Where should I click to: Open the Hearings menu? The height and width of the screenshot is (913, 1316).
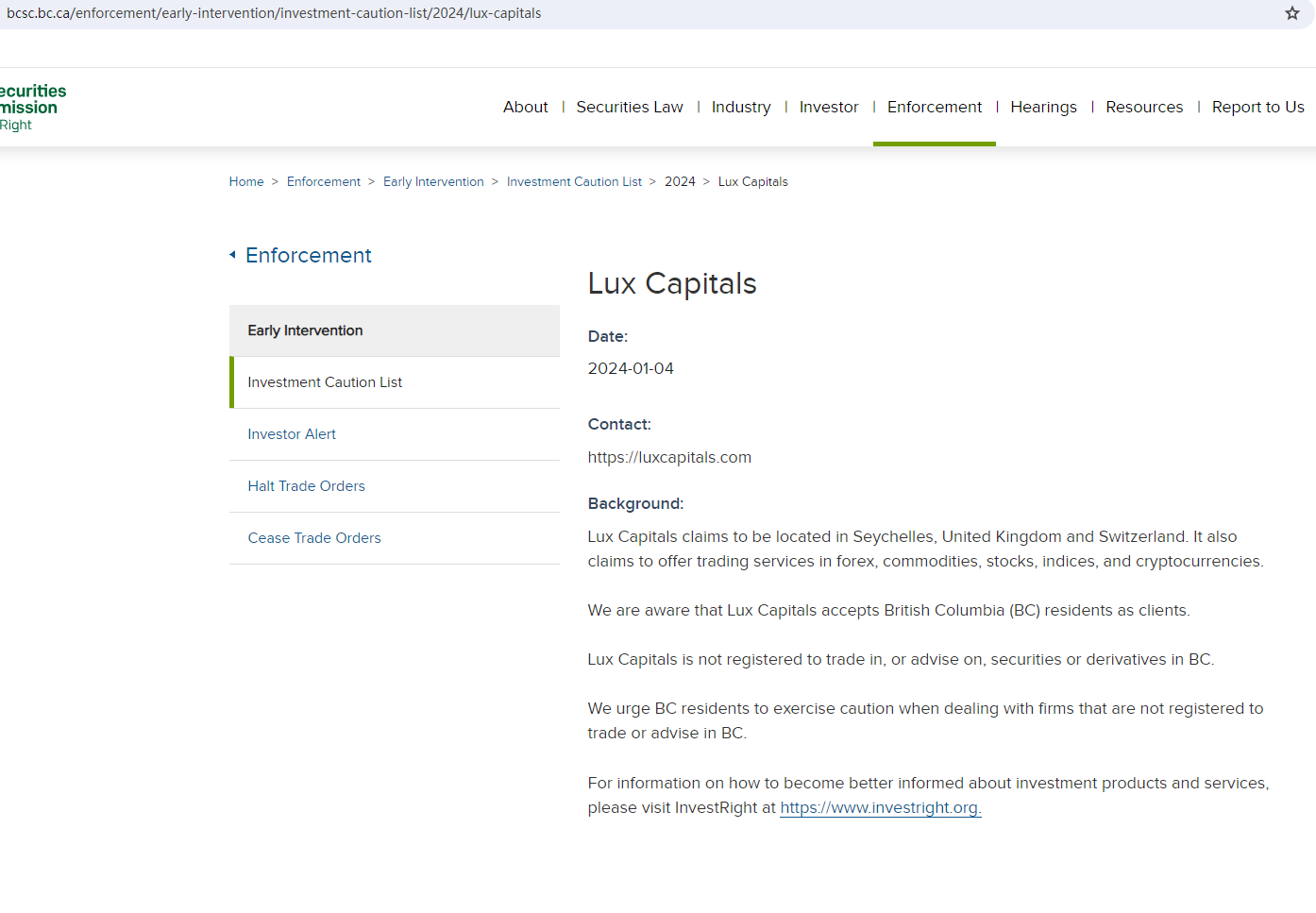point(1043,107)
